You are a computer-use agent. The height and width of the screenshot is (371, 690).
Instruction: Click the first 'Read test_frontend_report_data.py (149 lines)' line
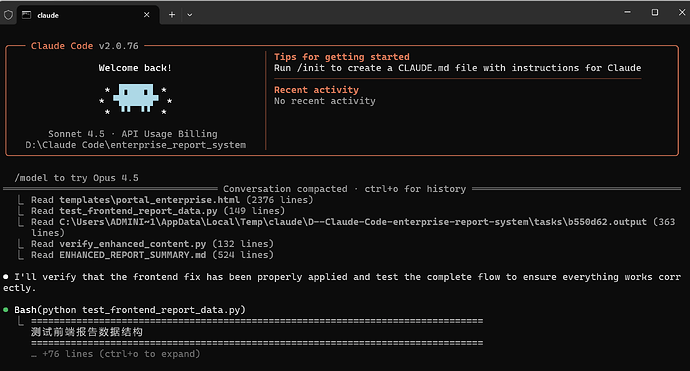pos(158,211)
